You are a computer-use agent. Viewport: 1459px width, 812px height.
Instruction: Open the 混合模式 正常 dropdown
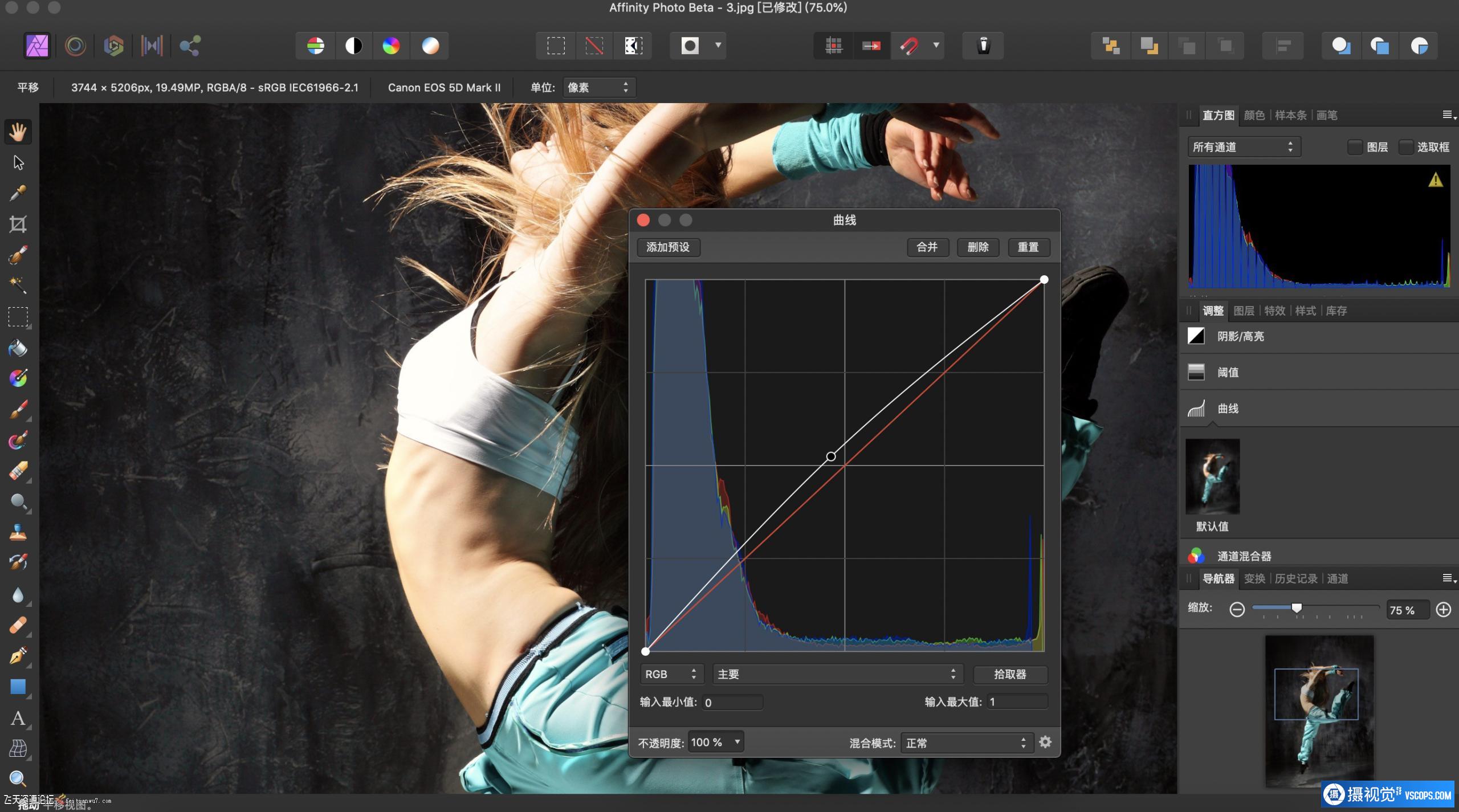click(x=965, y=743)
